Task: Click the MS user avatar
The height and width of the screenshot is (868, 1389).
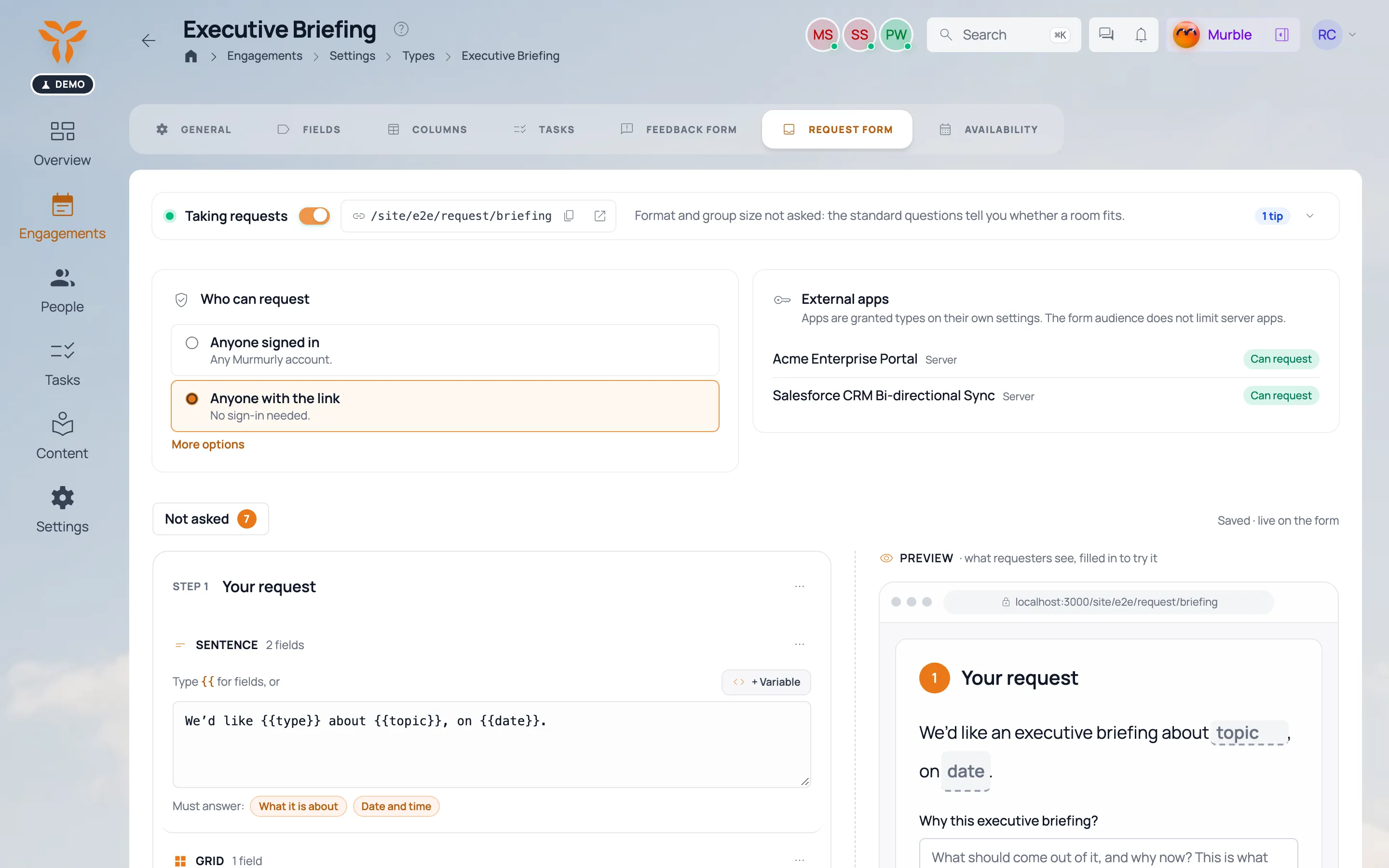Action: tap(822, 34)
